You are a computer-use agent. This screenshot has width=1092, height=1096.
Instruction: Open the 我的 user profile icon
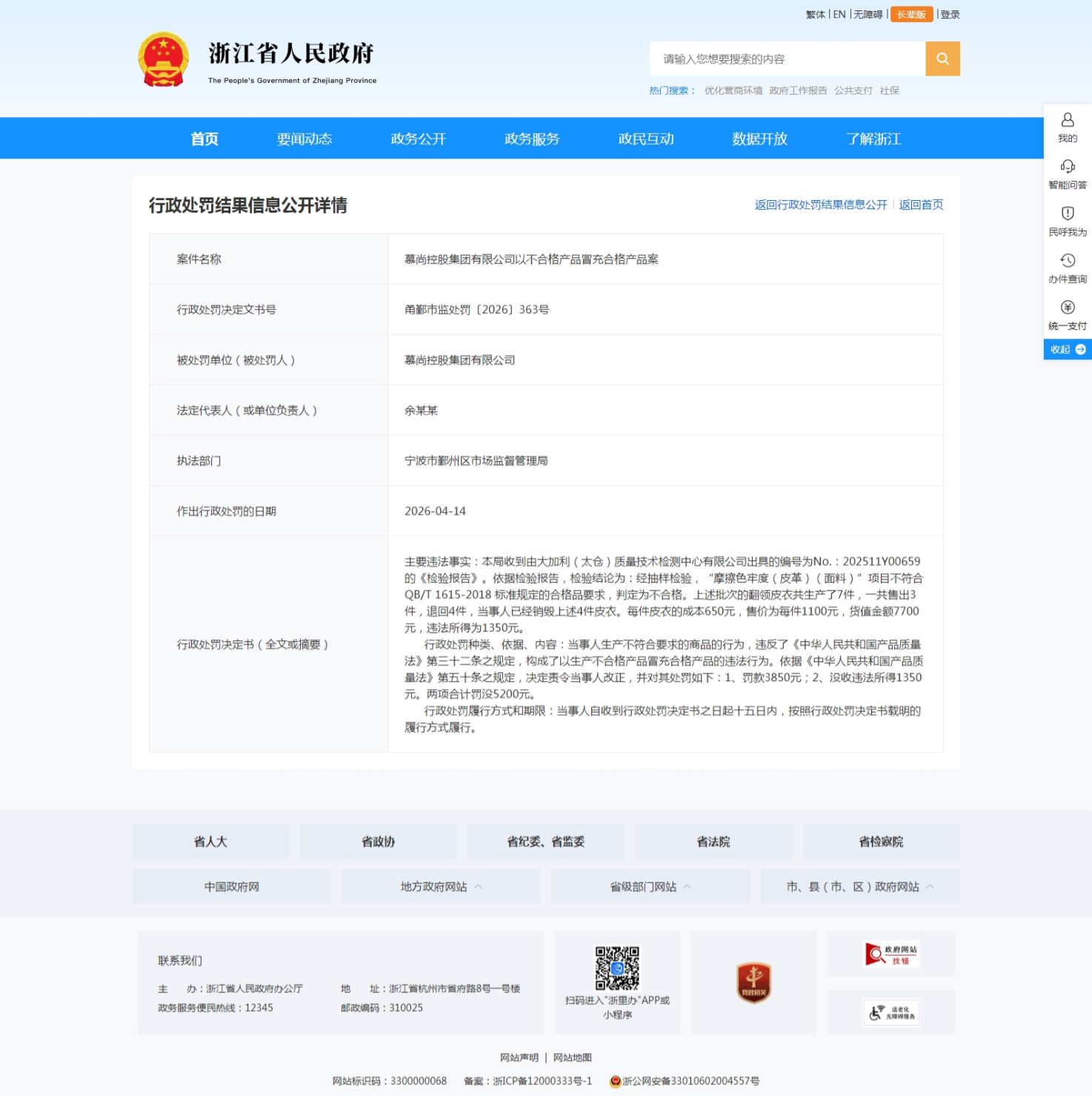pyautogui.click(x=1067, y=120)
